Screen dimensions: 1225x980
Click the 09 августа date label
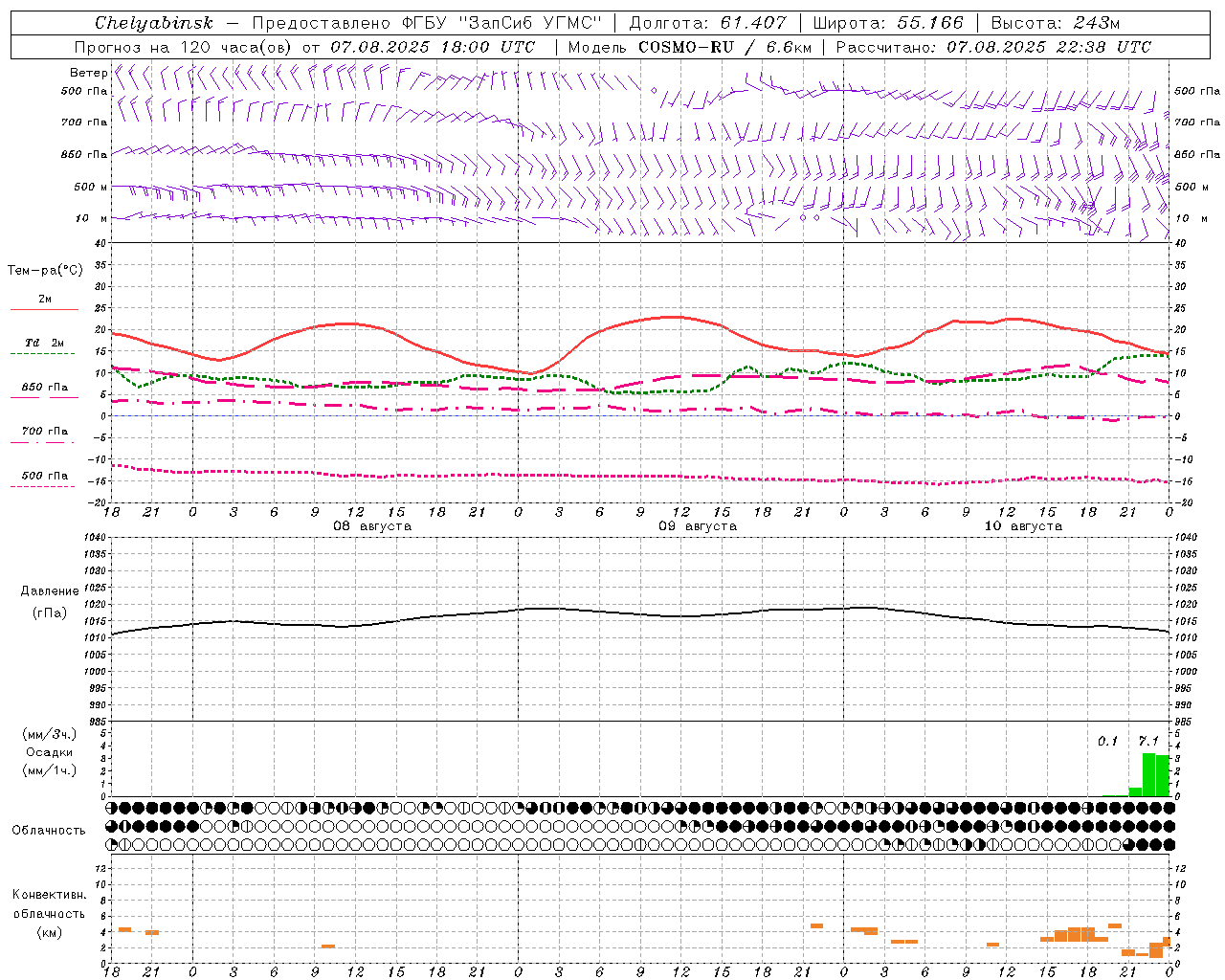pos(698,526)
